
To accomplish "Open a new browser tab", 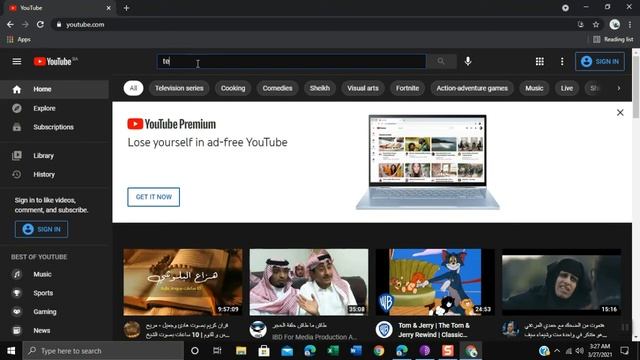I will 127,8.
